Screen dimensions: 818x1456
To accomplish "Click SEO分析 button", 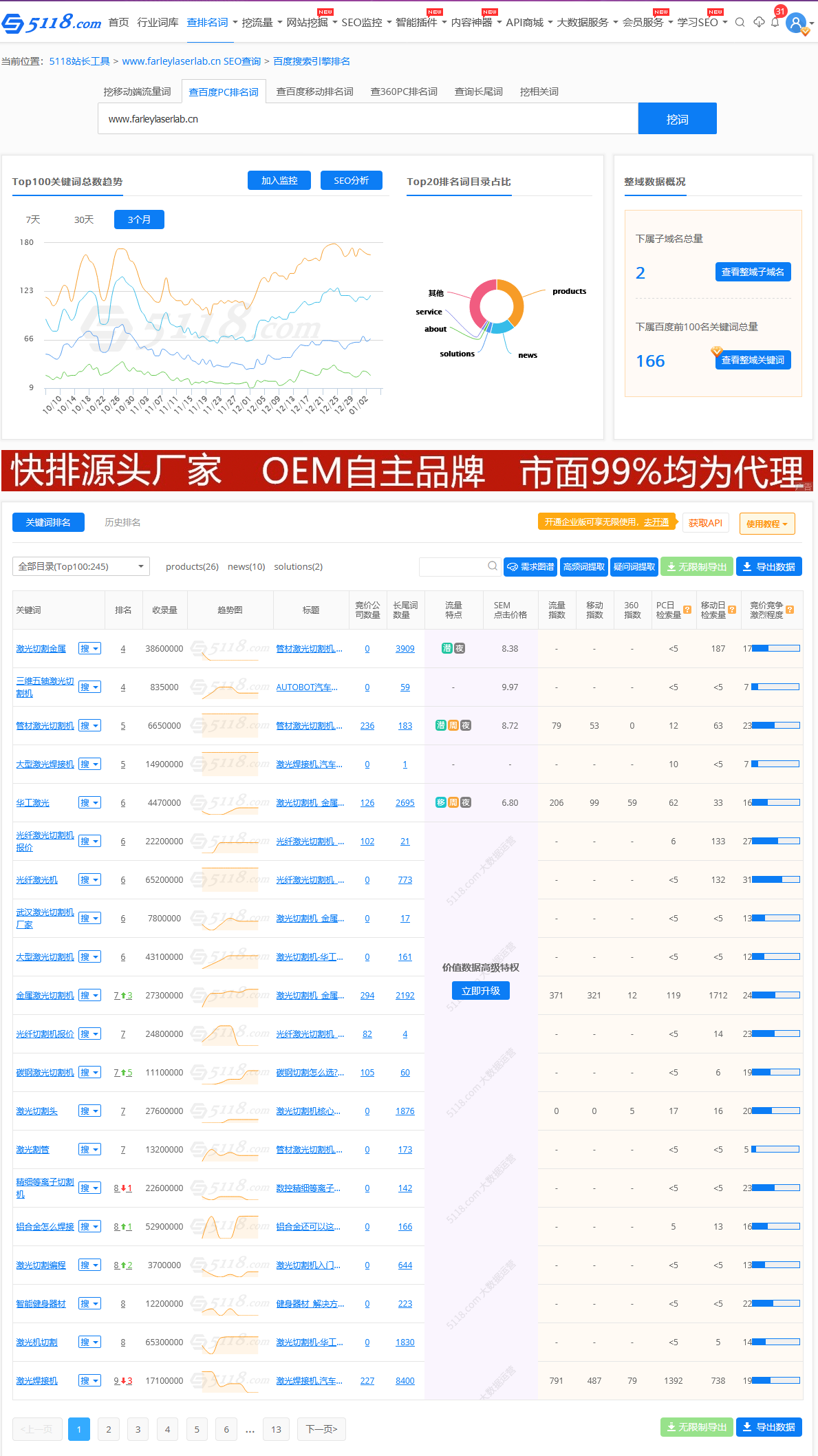I will click(x=351, y=180).
